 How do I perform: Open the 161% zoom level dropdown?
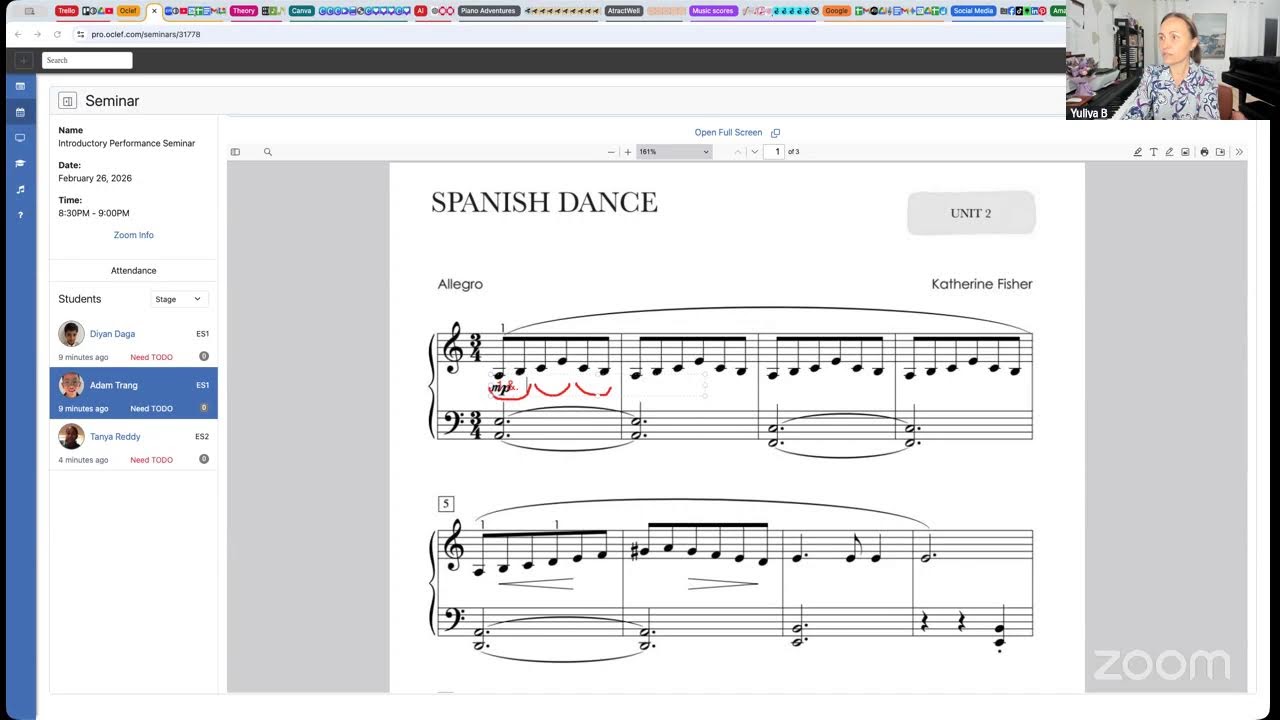point(674,152)
